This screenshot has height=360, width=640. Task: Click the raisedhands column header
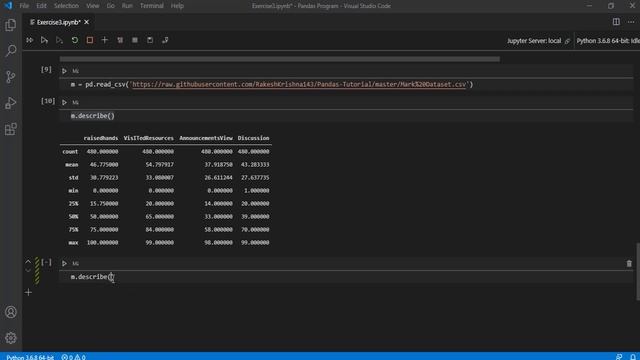tap(101, 138)
